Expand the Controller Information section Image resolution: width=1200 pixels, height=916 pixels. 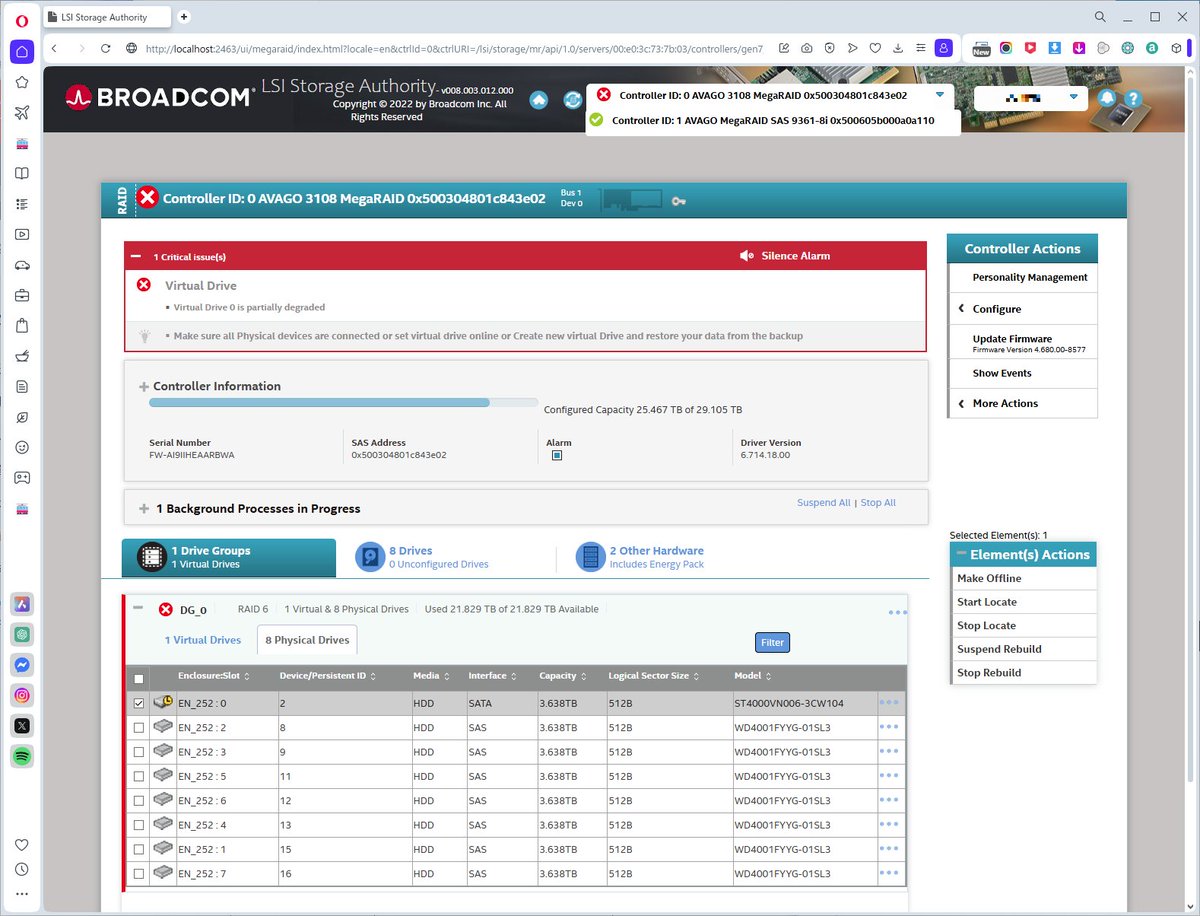pos(144,387)
